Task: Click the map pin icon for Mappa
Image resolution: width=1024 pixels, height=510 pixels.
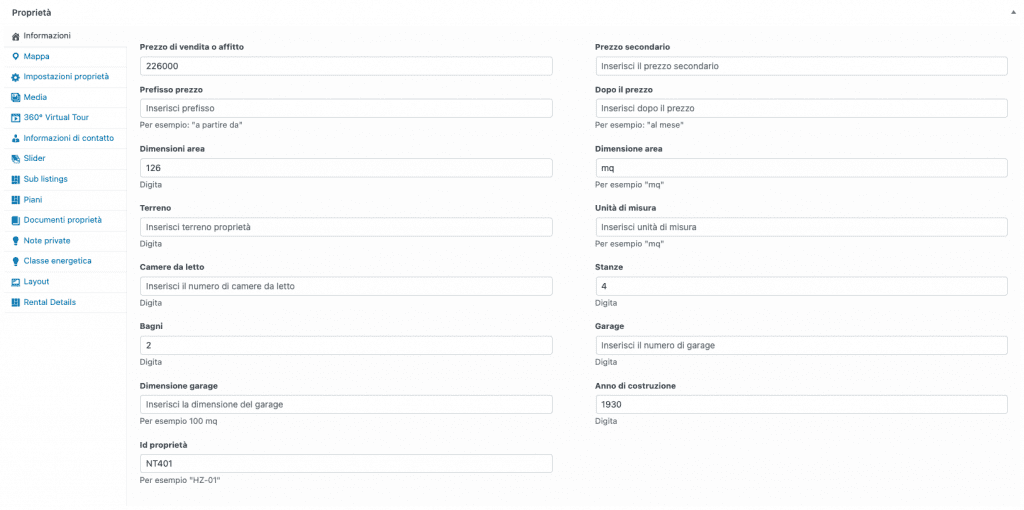Action: [x=16, y=56]
